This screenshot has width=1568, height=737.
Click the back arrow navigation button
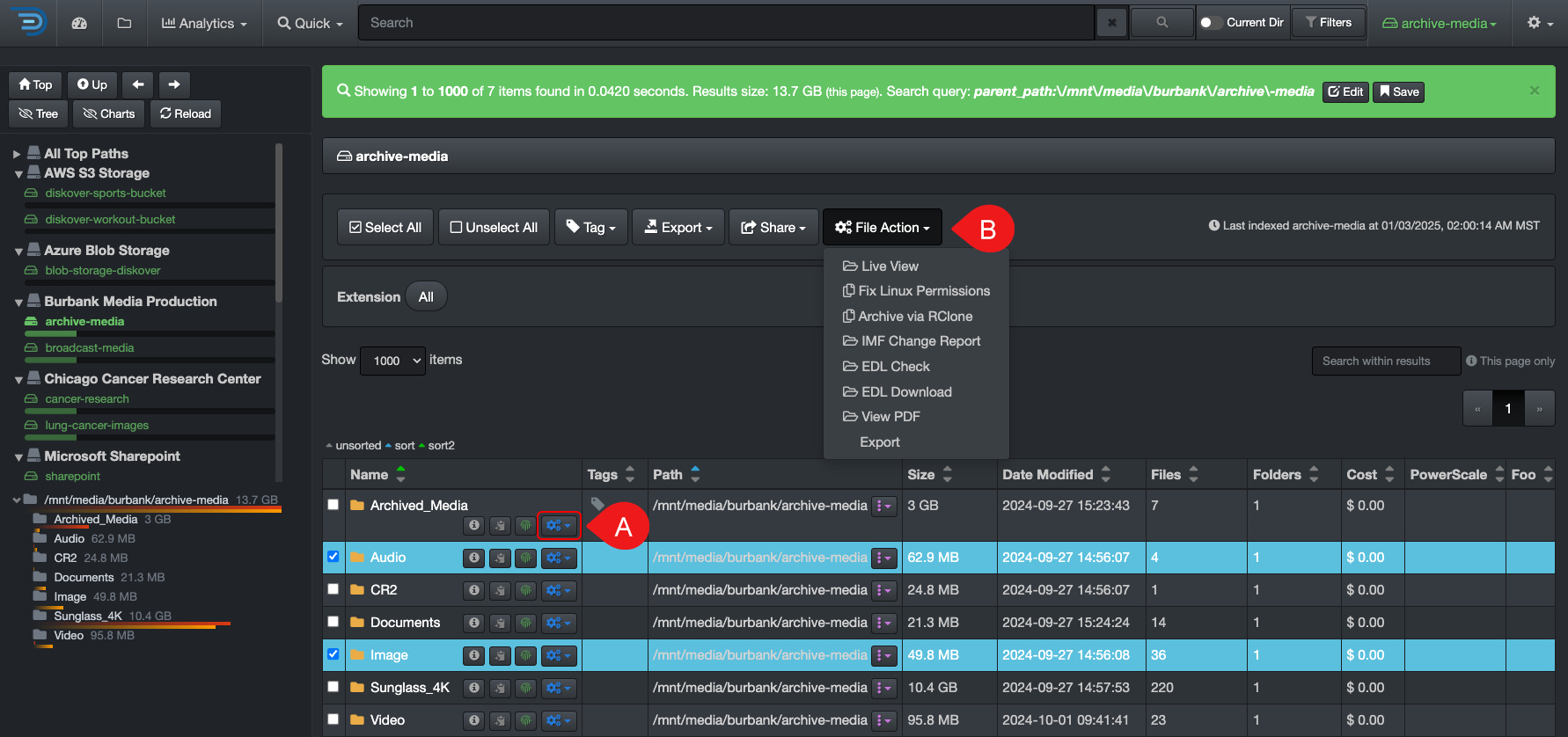138,84
